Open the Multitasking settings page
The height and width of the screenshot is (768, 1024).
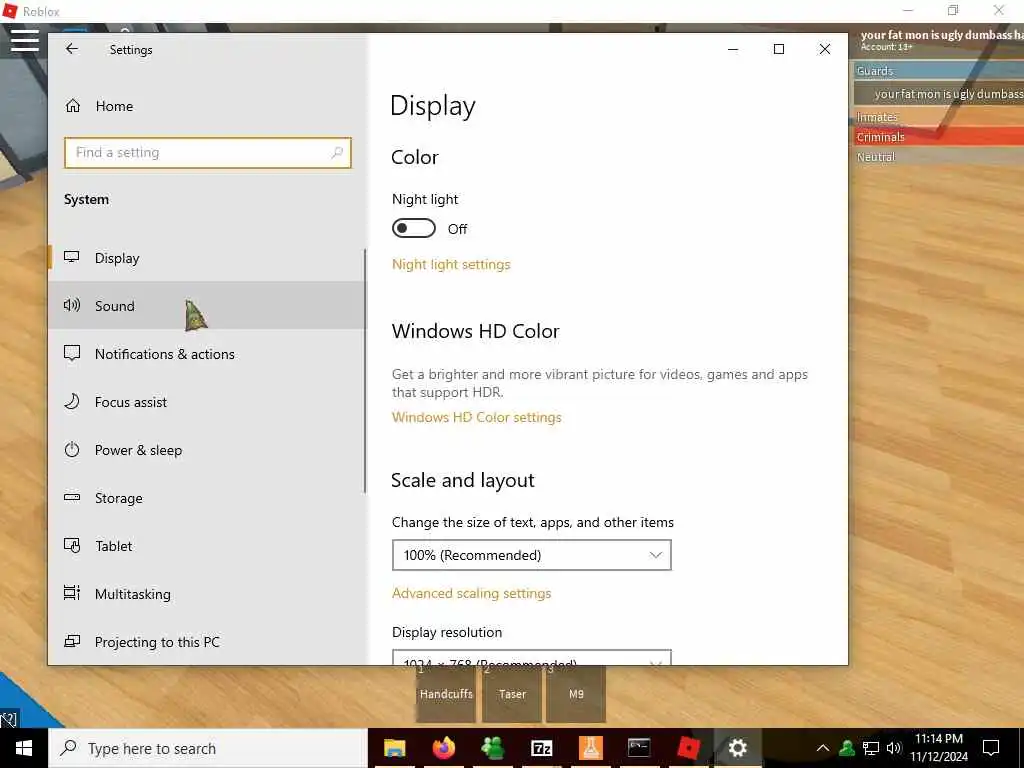coord(206,593)
